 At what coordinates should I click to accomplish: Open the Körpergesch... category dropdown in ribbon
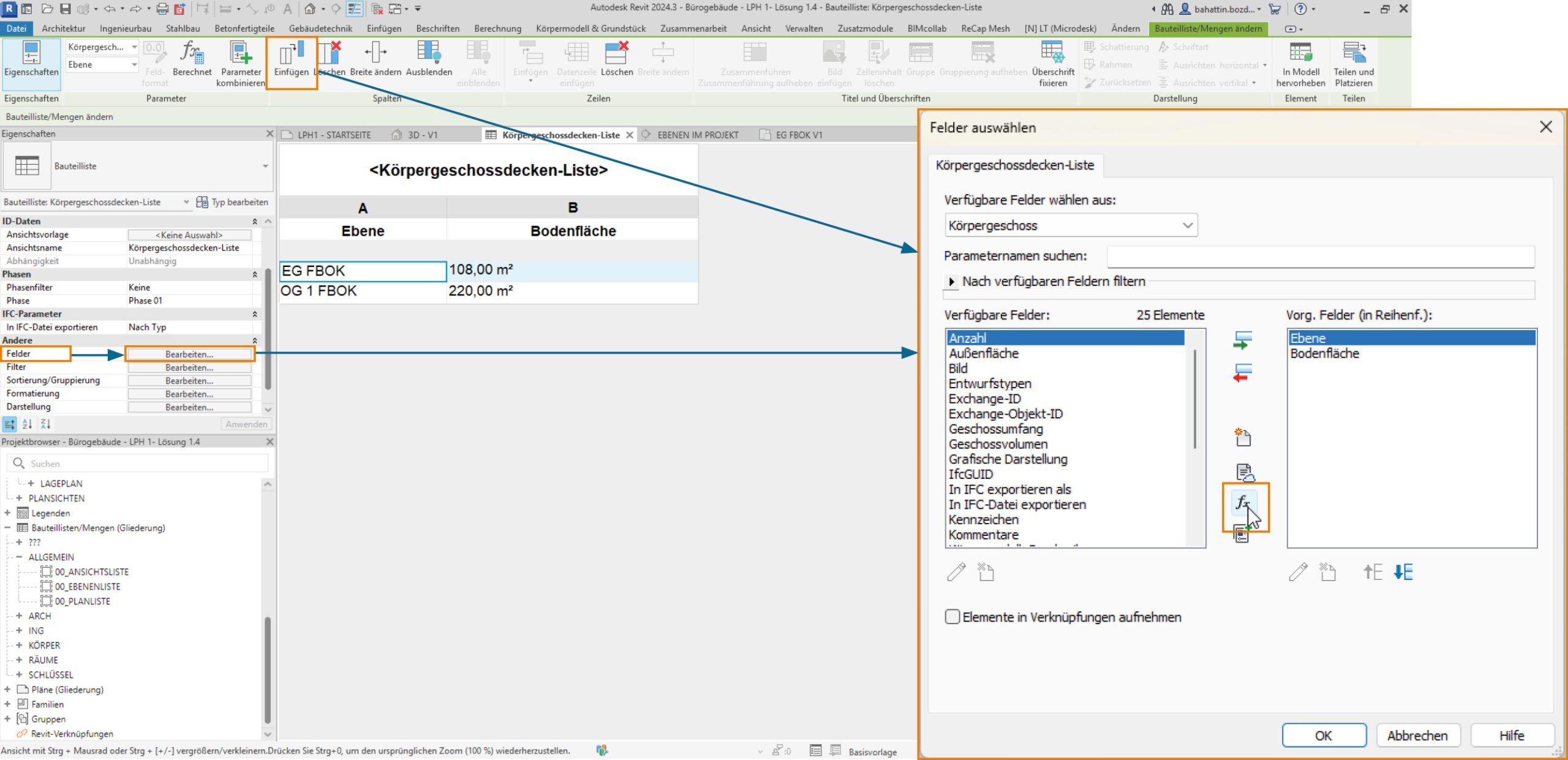pyautogui.click(x=102, y=47)
